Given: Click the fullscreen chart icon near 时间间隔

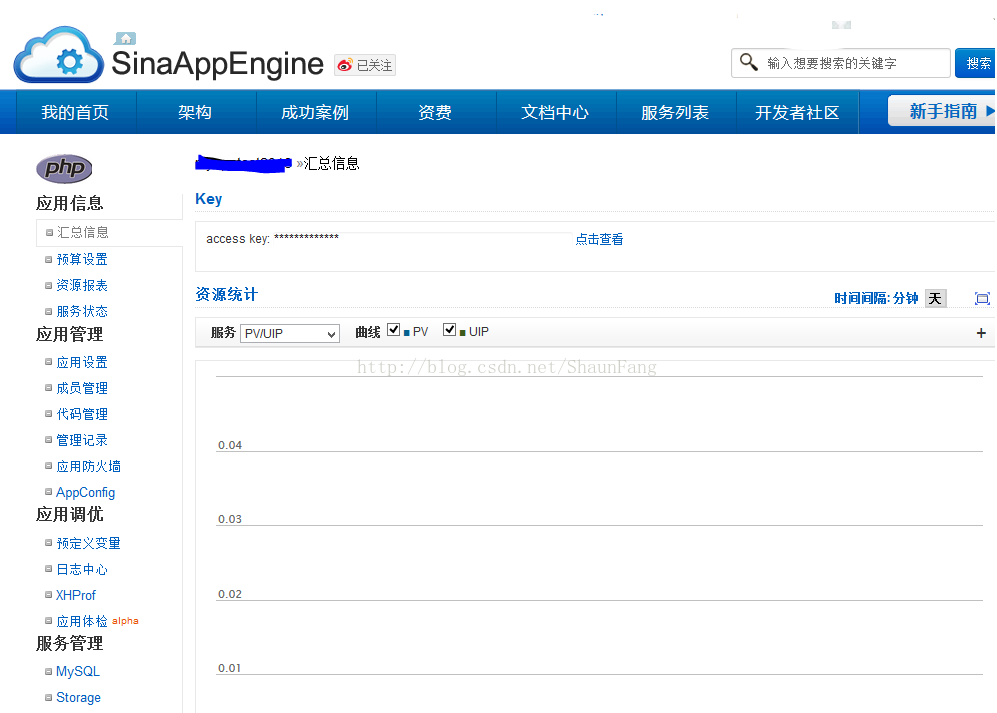Looking at the screenshot, I should pyautogui.click(x=981, y=298).
